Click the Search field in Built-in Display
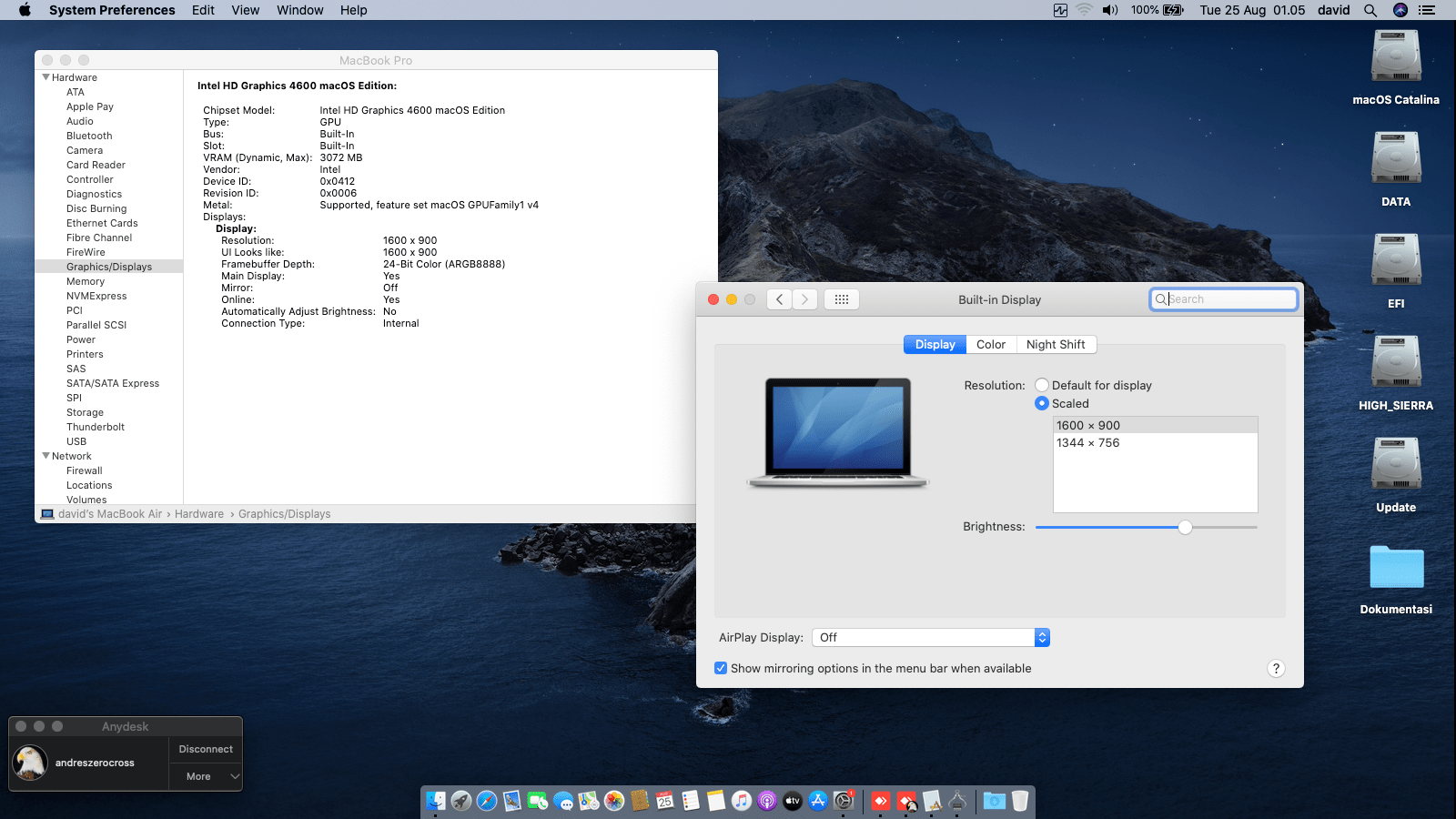1456x819 pixels. click(1224, 299)
